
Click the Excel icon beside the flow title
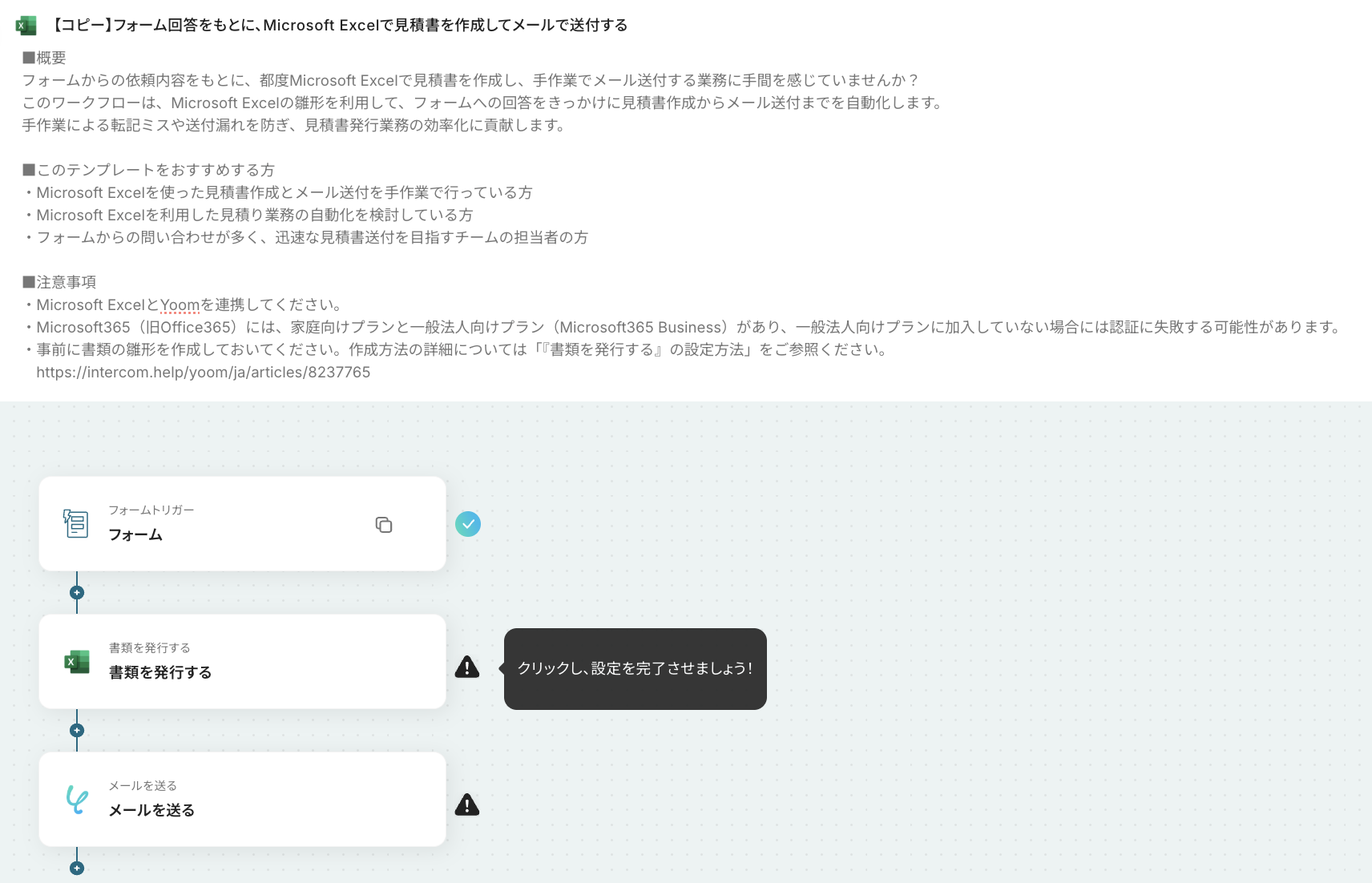26,26
